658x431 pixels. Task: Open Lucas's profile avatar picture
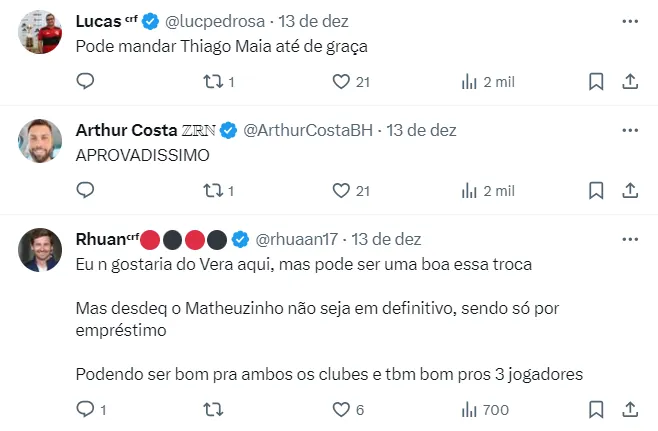(41, 32)
